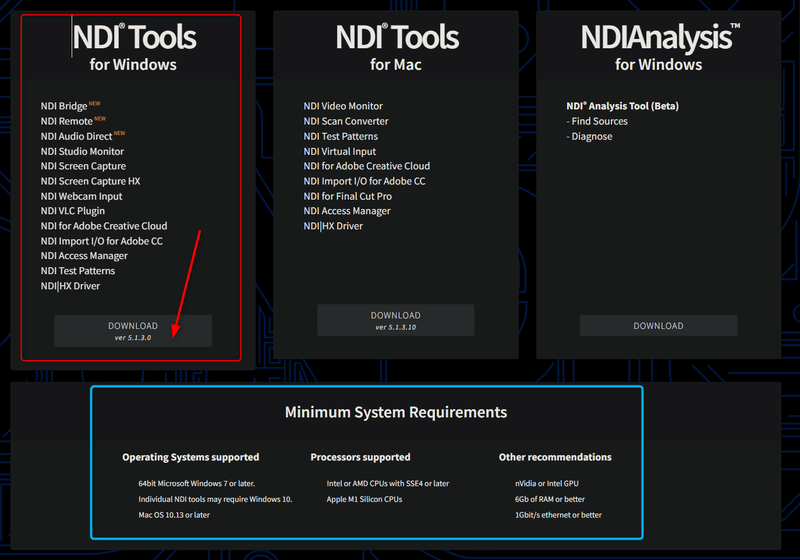Image resolution: width=800 pixels, height=560 pixels.
Task: Select NDI Scan Converter in Mac list
Action: [346, 121]
